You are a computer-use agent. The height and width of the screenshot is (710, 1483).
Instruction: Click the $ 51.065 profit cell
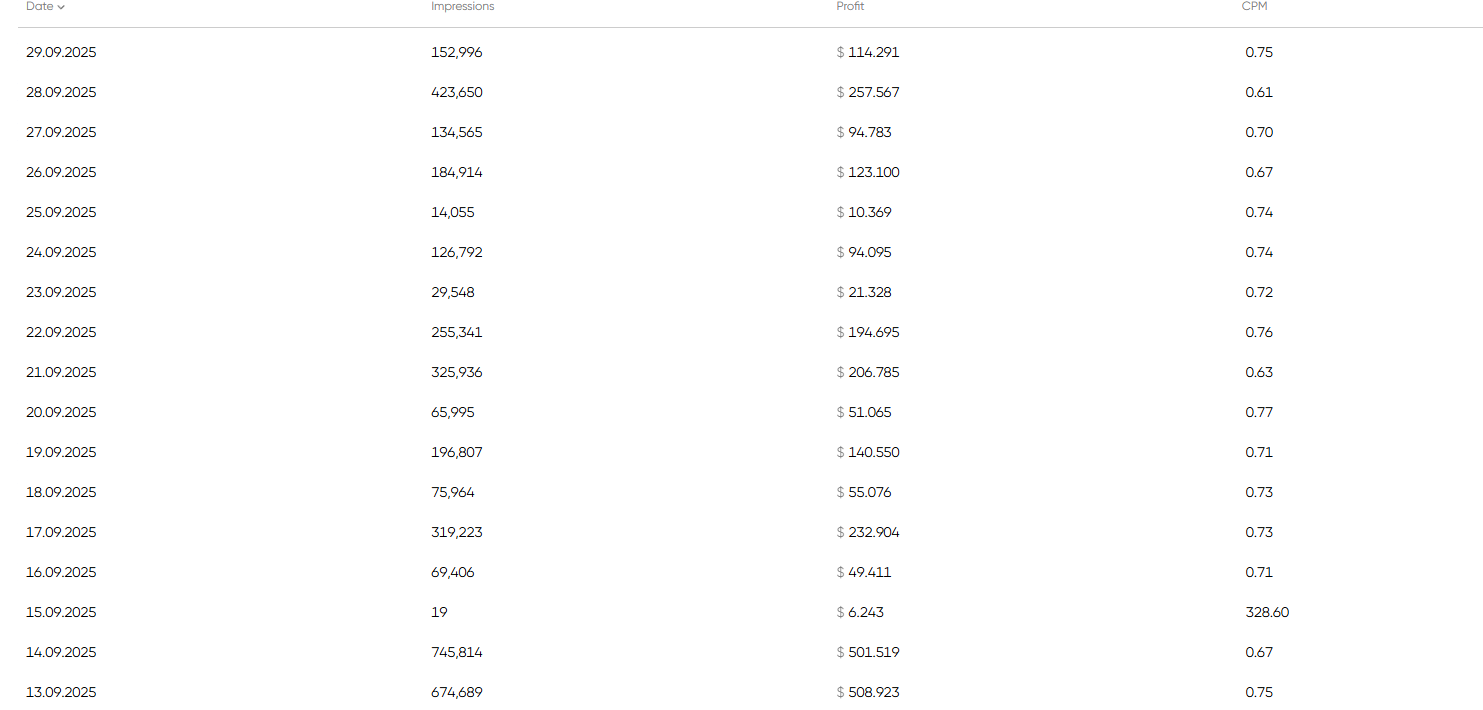pos(864,412)
